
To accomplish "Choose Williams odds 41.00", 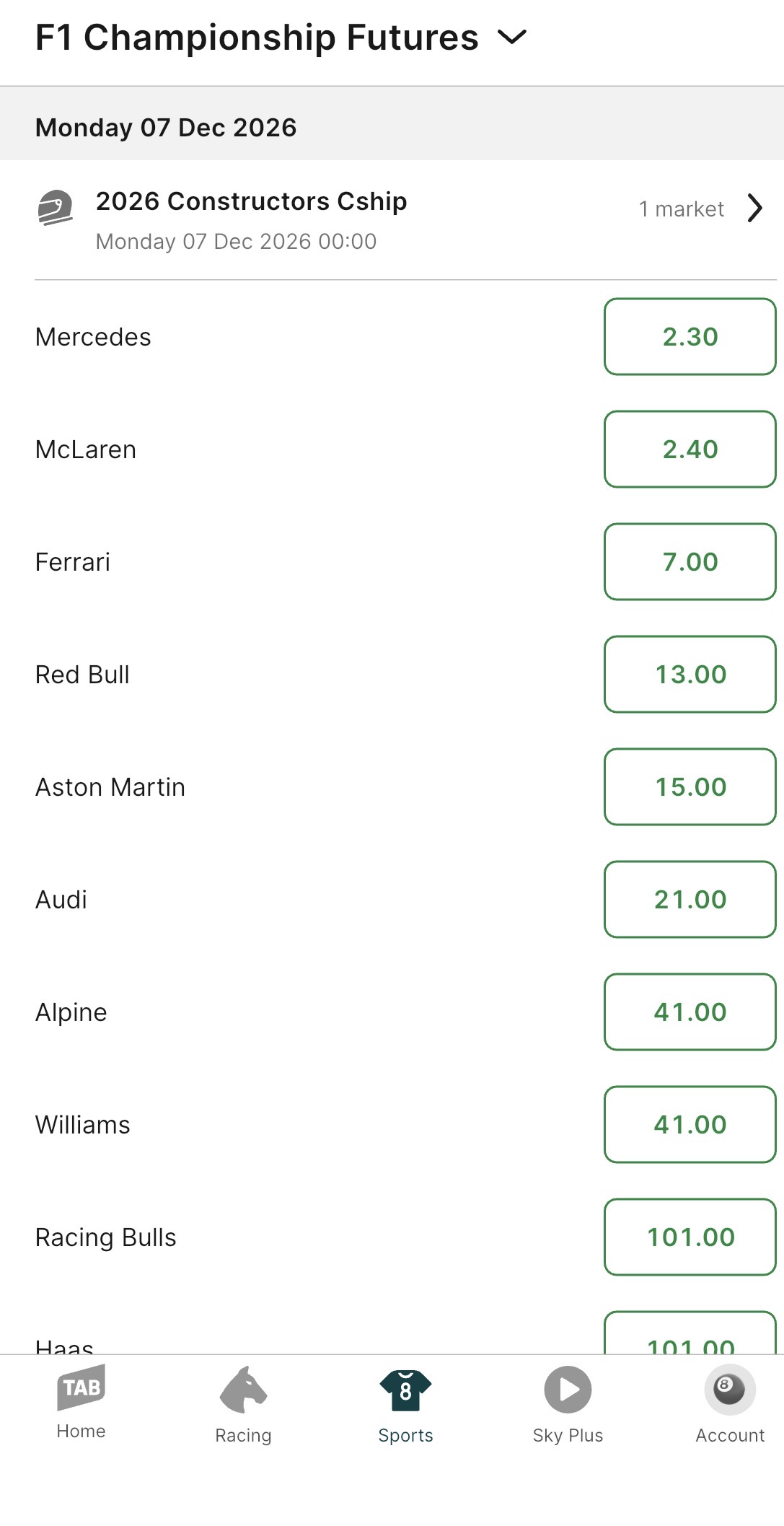I will click(690, 1125).
